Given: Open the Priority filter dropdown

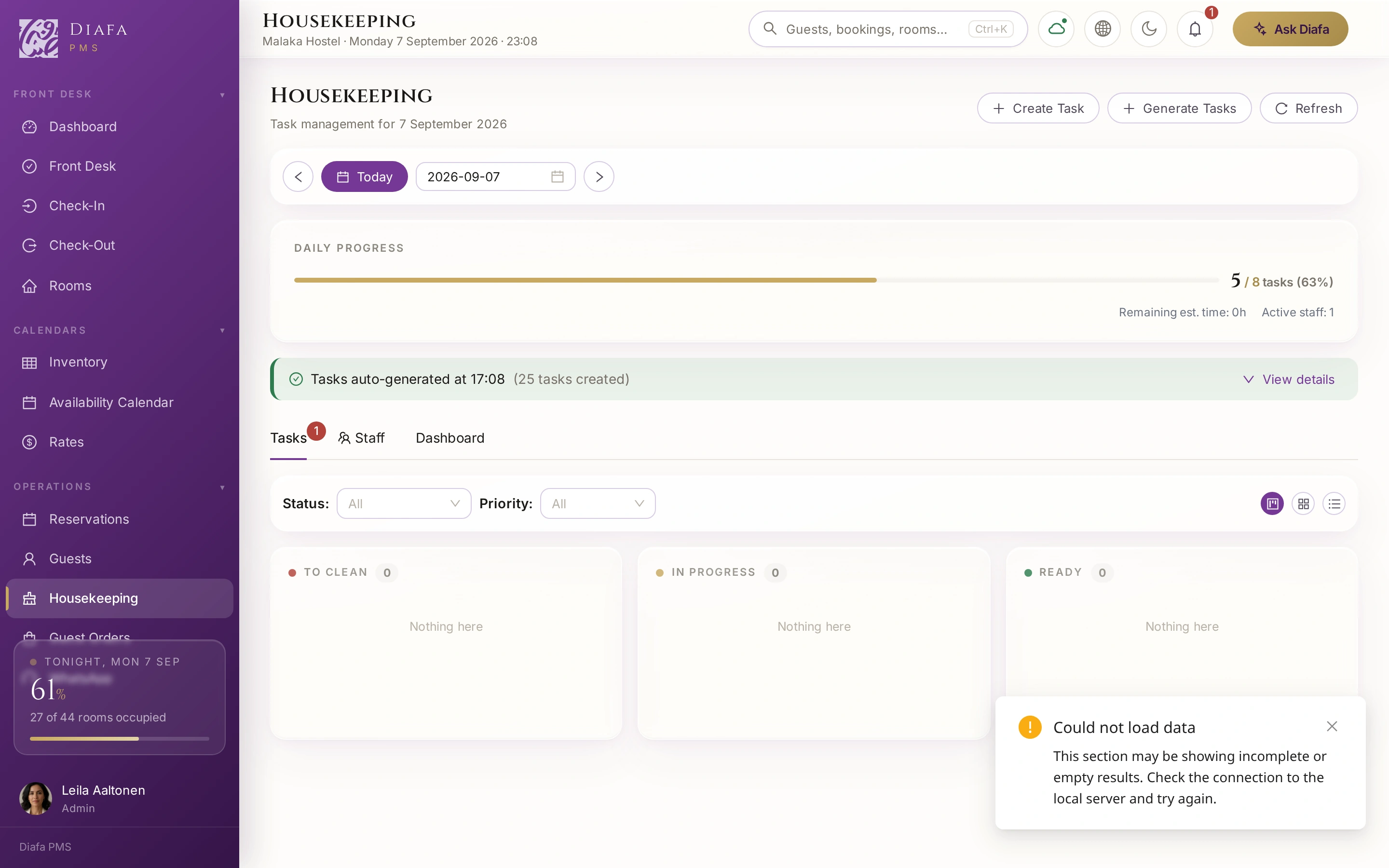Looking at the screenshot, I should point(598,503).
